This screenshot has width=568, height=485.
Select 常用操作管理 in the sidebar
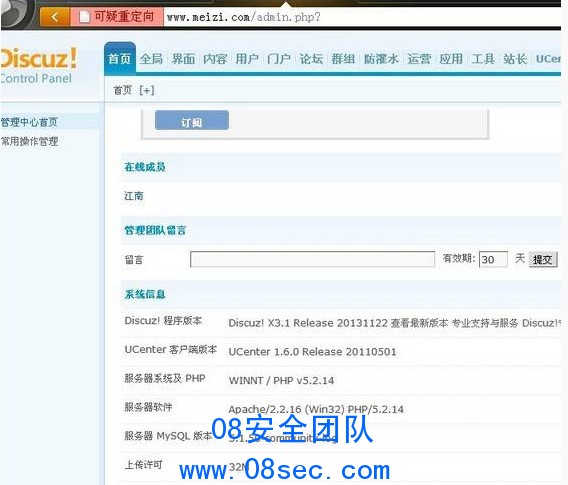coord(29,141)
